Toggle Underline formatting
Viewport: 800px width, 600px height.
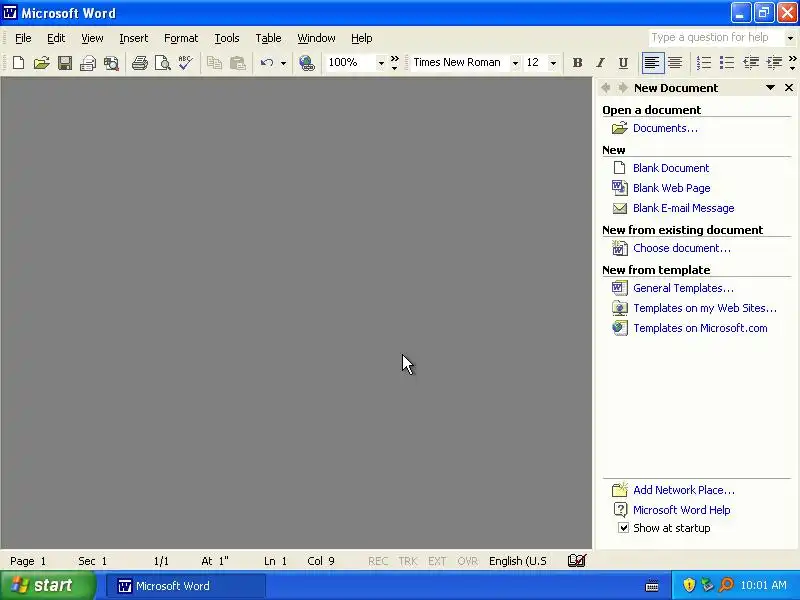pos(623,63)
